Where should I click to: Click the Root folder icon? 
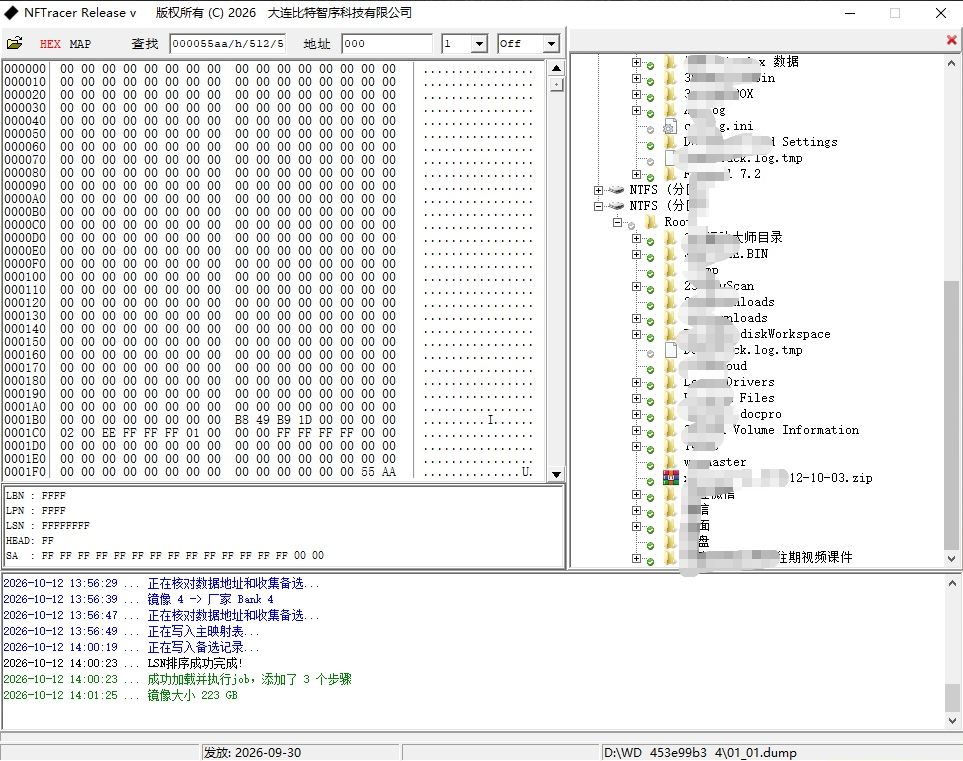pyautogui.click(x=650, y=222)
